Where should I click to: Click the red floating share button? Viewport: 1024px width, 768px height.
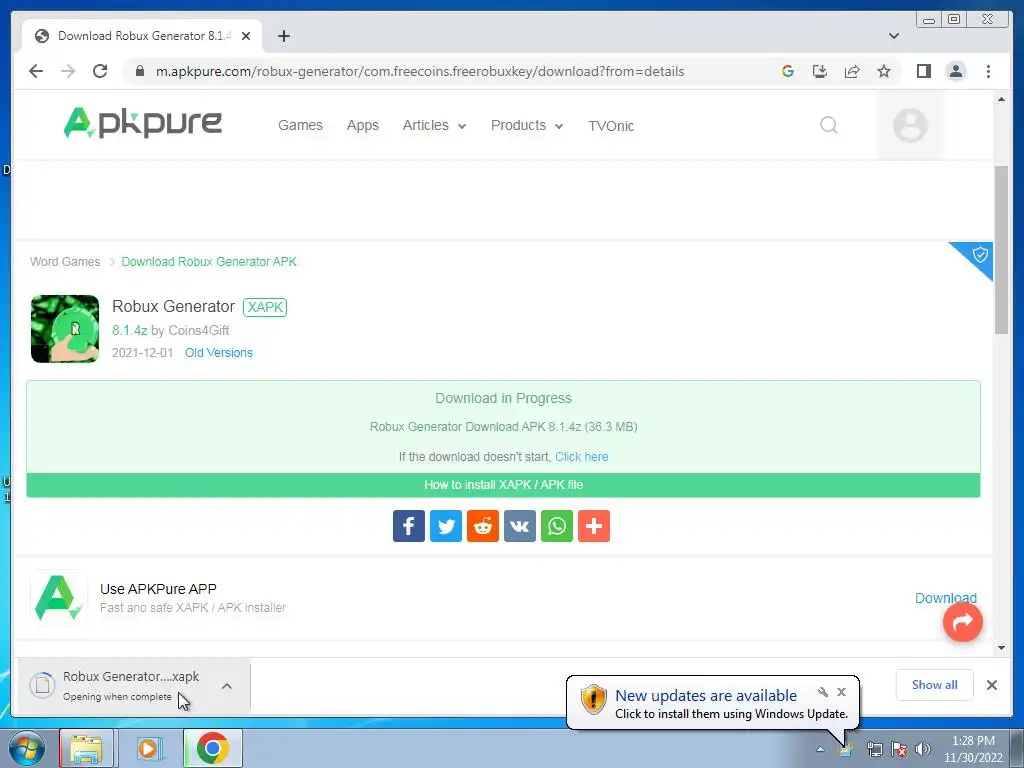tap(963, 622)
